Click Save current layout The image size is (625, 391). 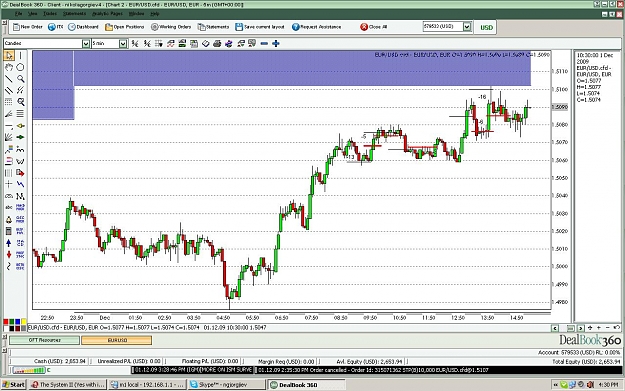260,27
